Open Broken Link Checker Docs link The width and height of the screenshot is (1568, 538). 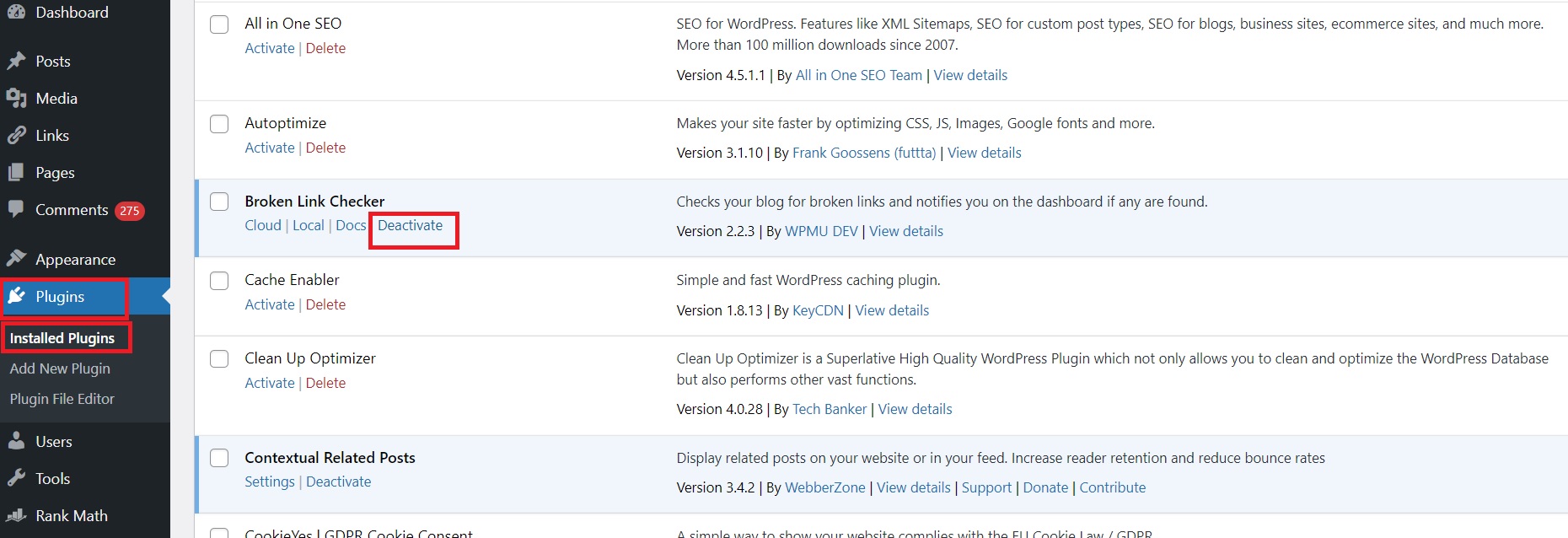pyautogui.click(x=351, y=225)
